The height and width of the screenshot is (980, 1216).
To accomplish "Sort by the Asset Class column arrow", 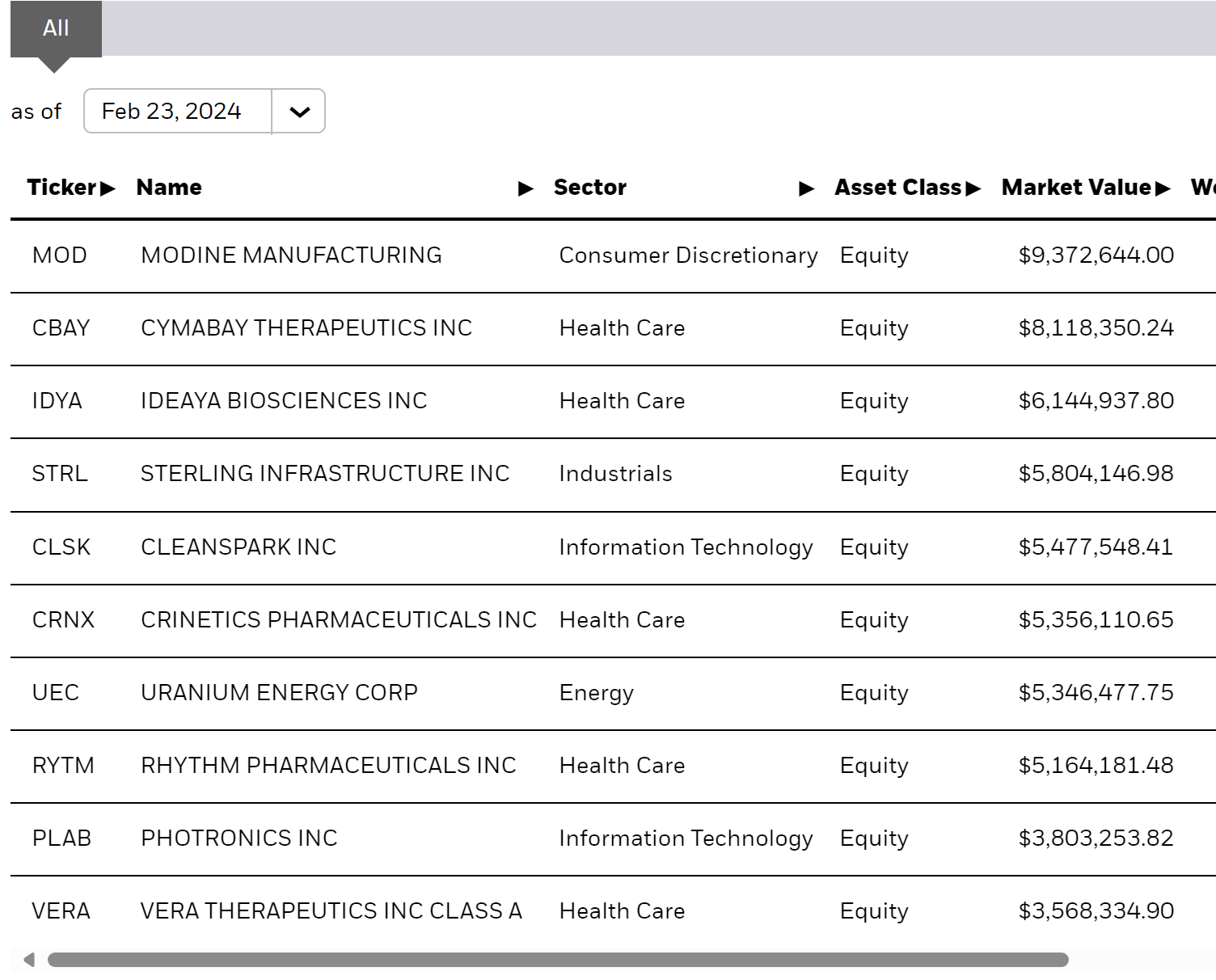I will coord(973,188).
